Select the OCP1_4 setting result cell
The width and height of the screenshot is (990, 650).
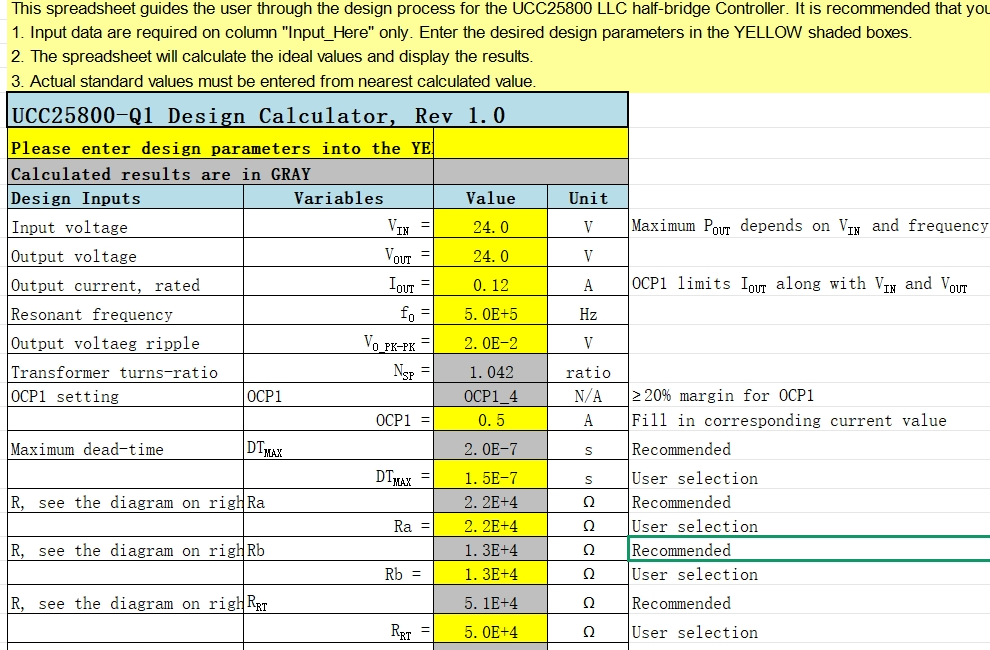490,395
